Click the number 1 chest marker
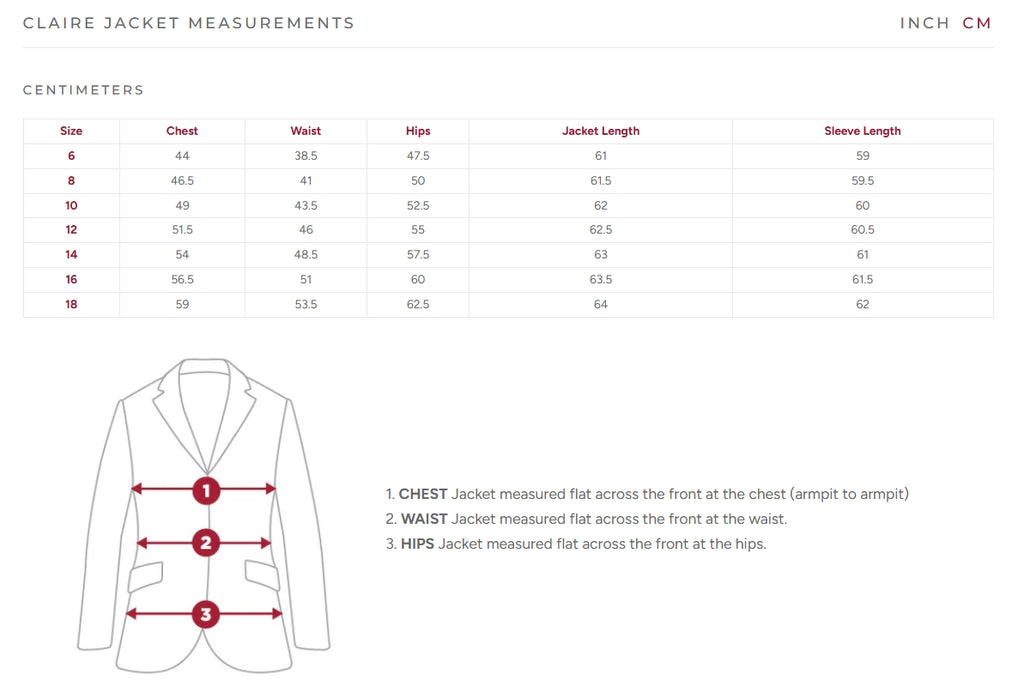The height and width of the screenshot is (687, 1024). point(206,490)
